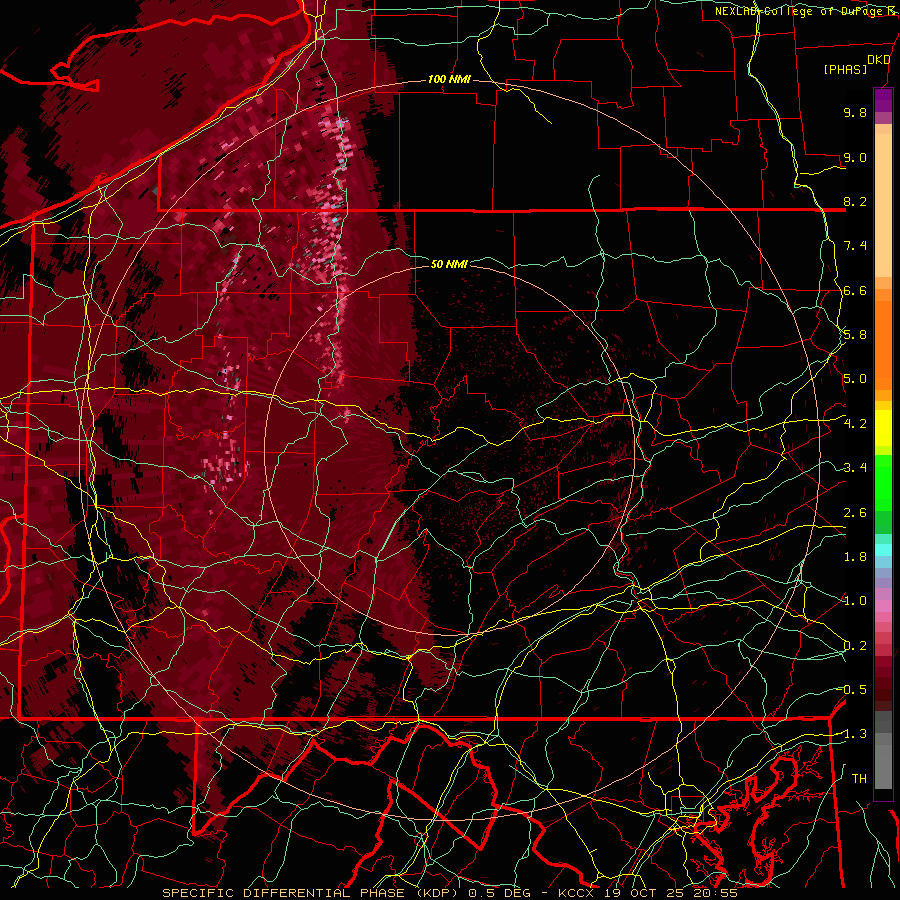This screenshot has width=900, height=900.
Task: Click the 1.0 legend value
Action: (855, 601)
